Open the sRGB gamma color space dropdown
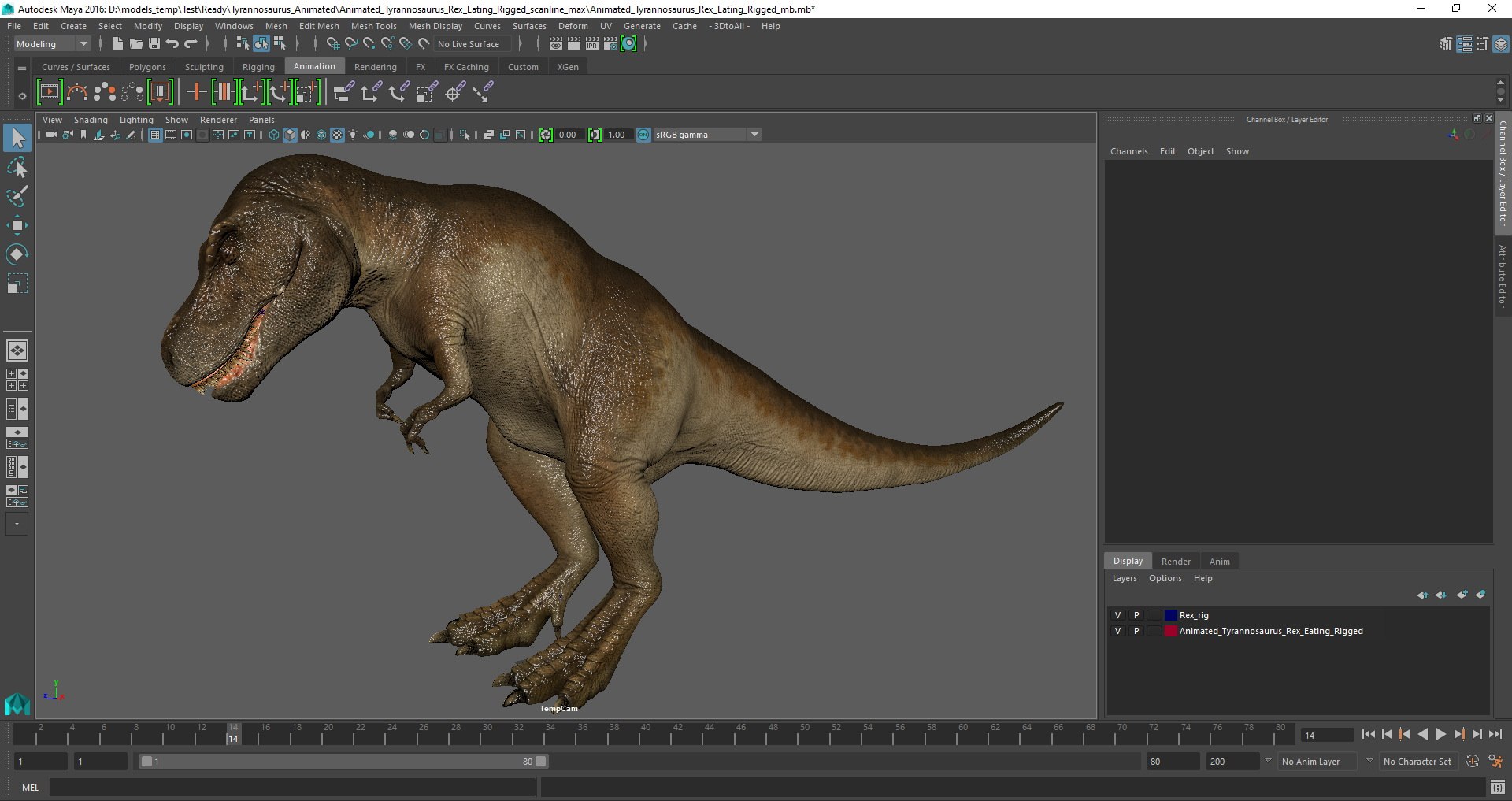Viewport: 1512px width, 801px height. coord(707,135)
